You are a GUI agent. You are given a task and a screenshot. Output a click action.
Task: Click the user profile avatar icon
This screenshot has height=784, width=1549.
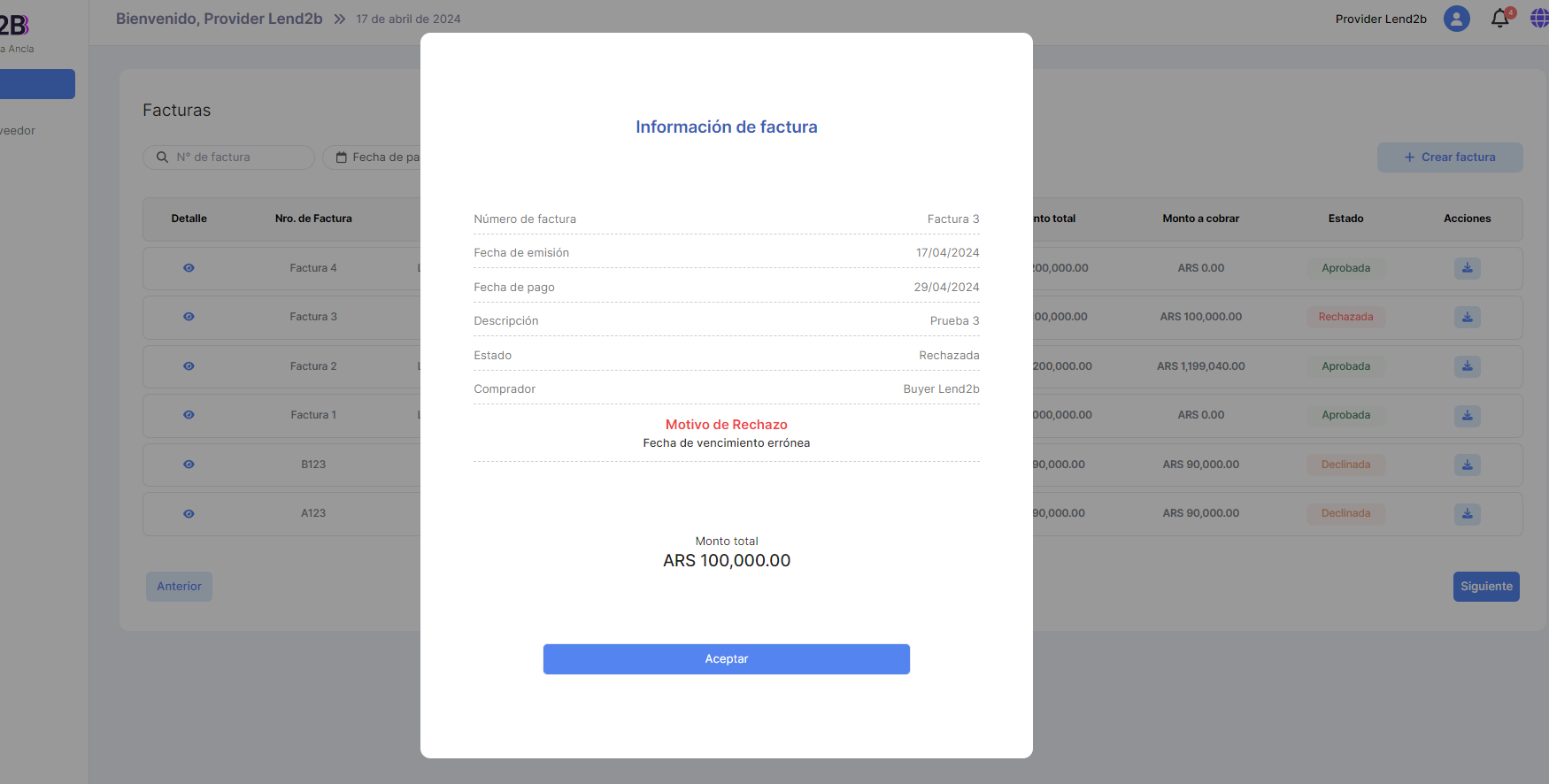(1456, 19)
